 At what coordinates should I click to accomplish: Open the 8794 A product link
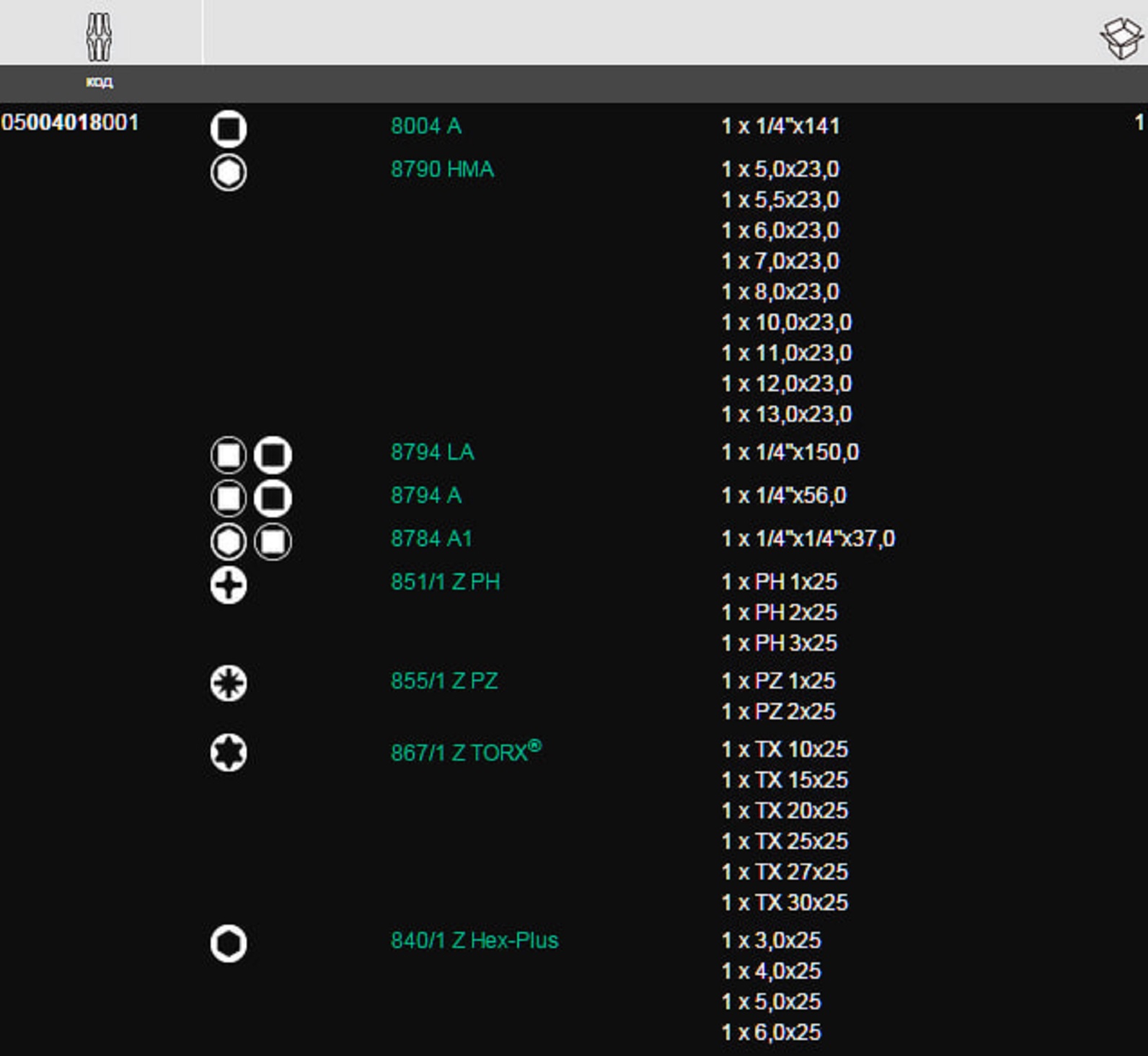pyautogui.click(x=426, y=495)
